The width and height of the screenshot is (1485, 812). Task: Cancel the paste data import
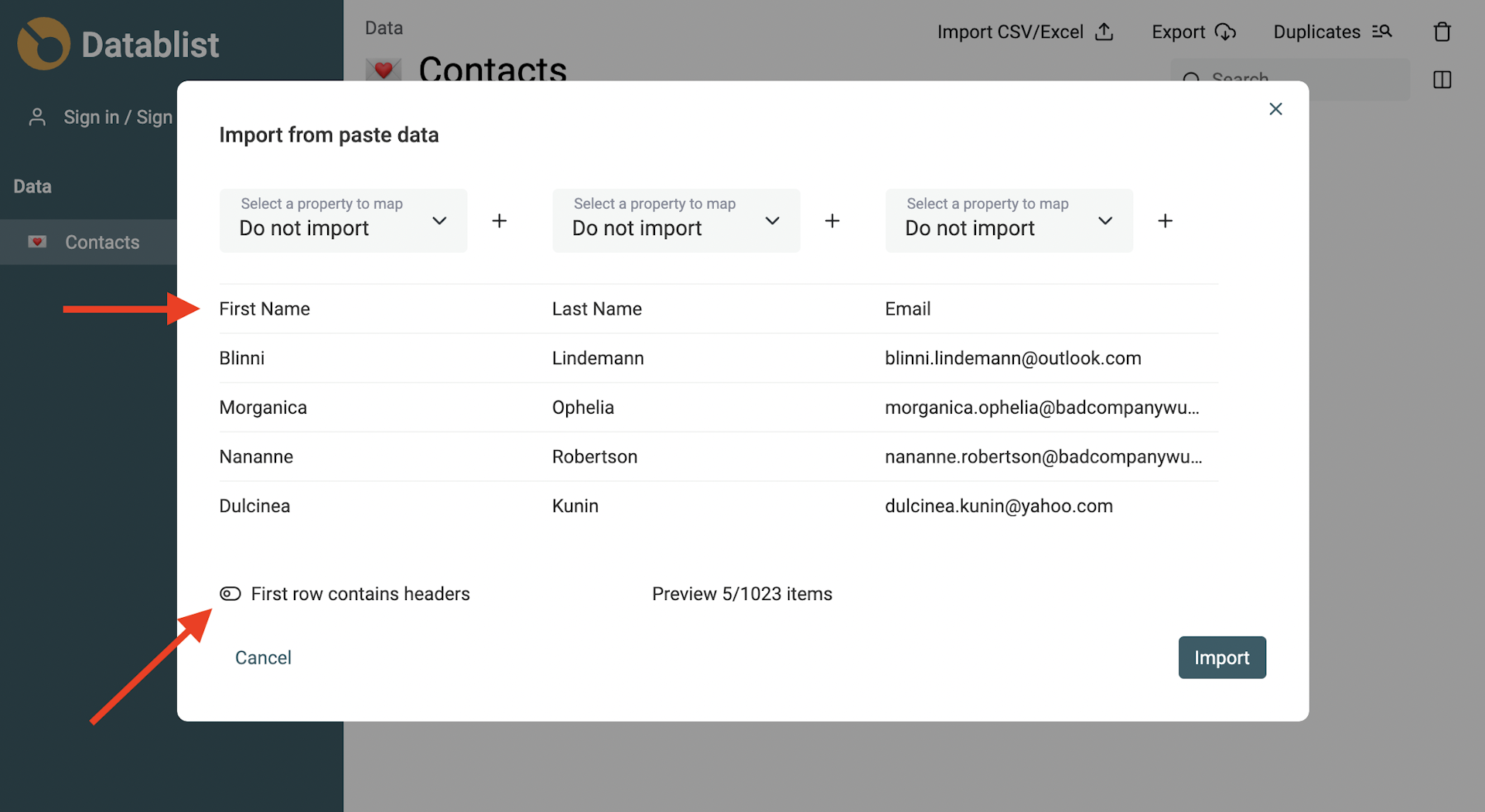click(263, 657)
